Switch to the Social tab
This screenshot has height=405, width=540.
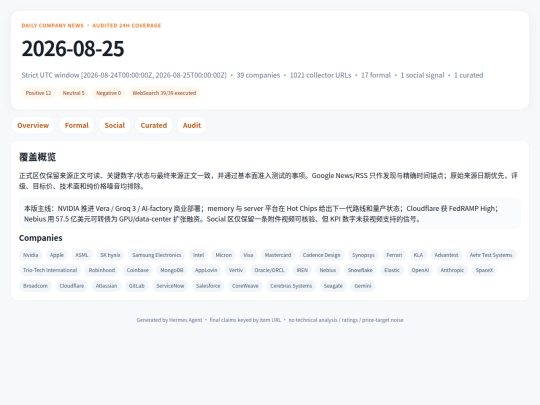(115, 125)
